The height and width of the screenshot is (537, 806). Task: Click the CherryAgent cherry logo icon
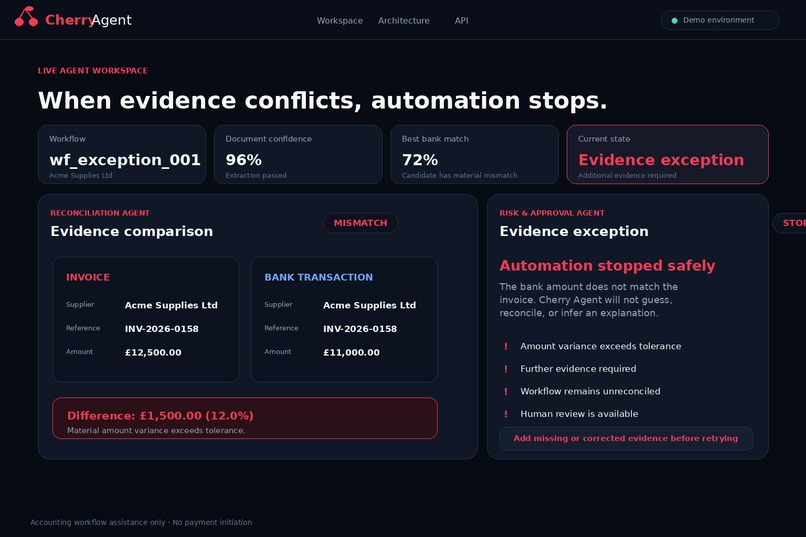[x=26, y=16]
